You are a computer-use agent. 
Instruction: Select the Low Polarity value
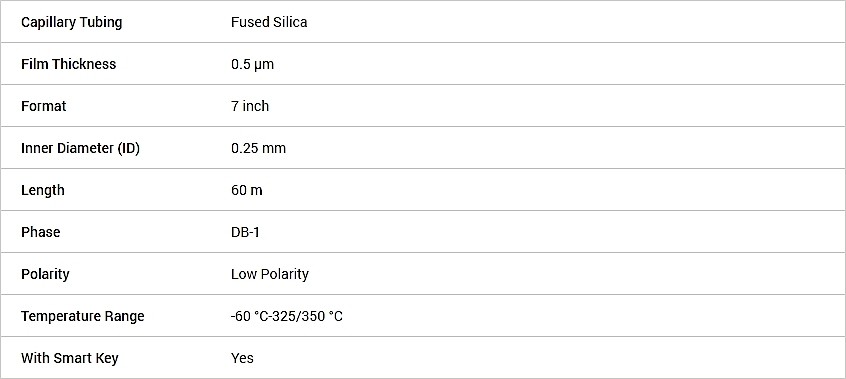(270, 274)
